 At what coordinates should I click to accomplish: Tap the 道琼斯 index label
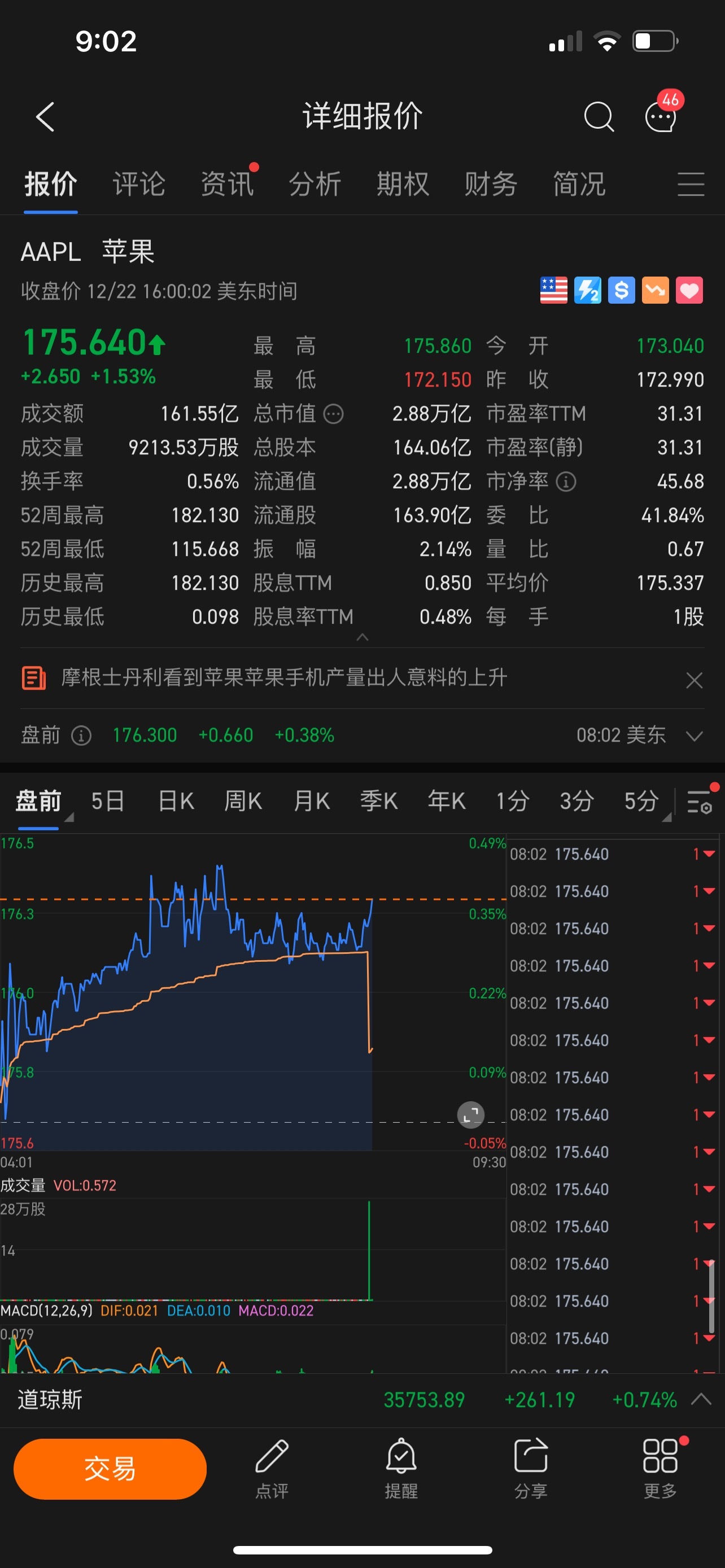(50, 1399)
